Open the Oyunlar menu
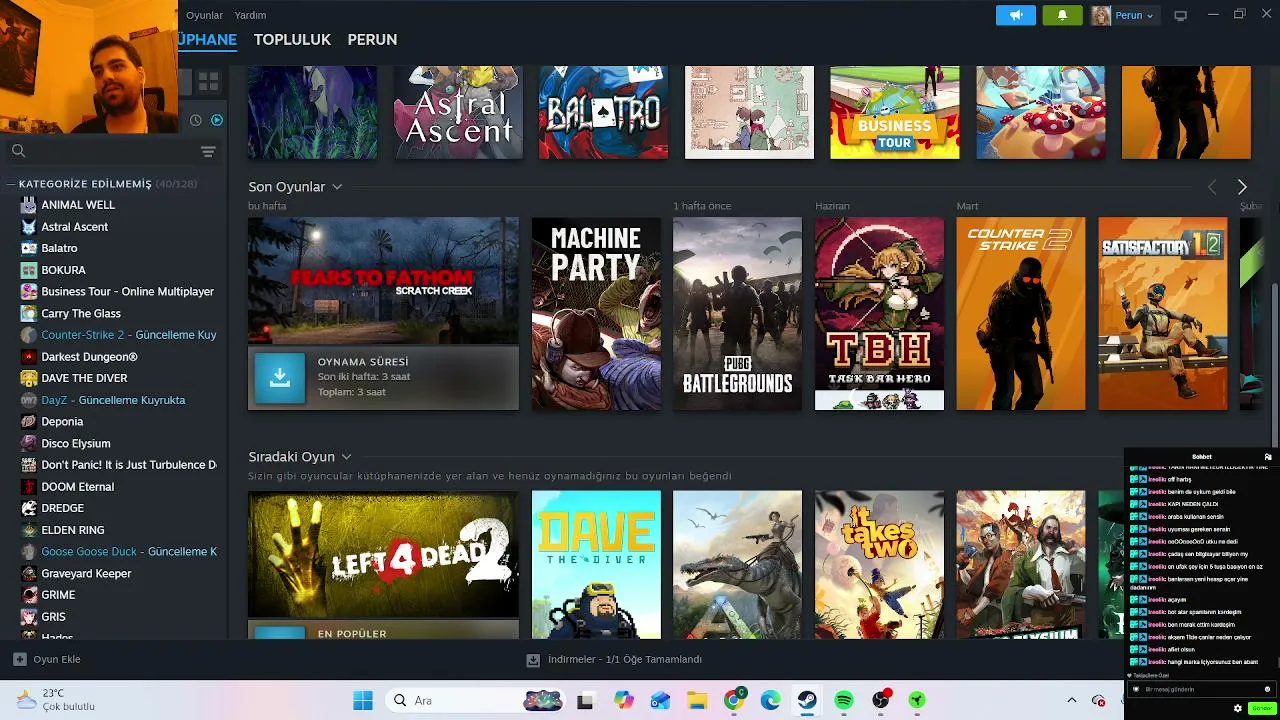Viewport: 1280px width, 720px height. pyautogui.click(x=205, y=15)
